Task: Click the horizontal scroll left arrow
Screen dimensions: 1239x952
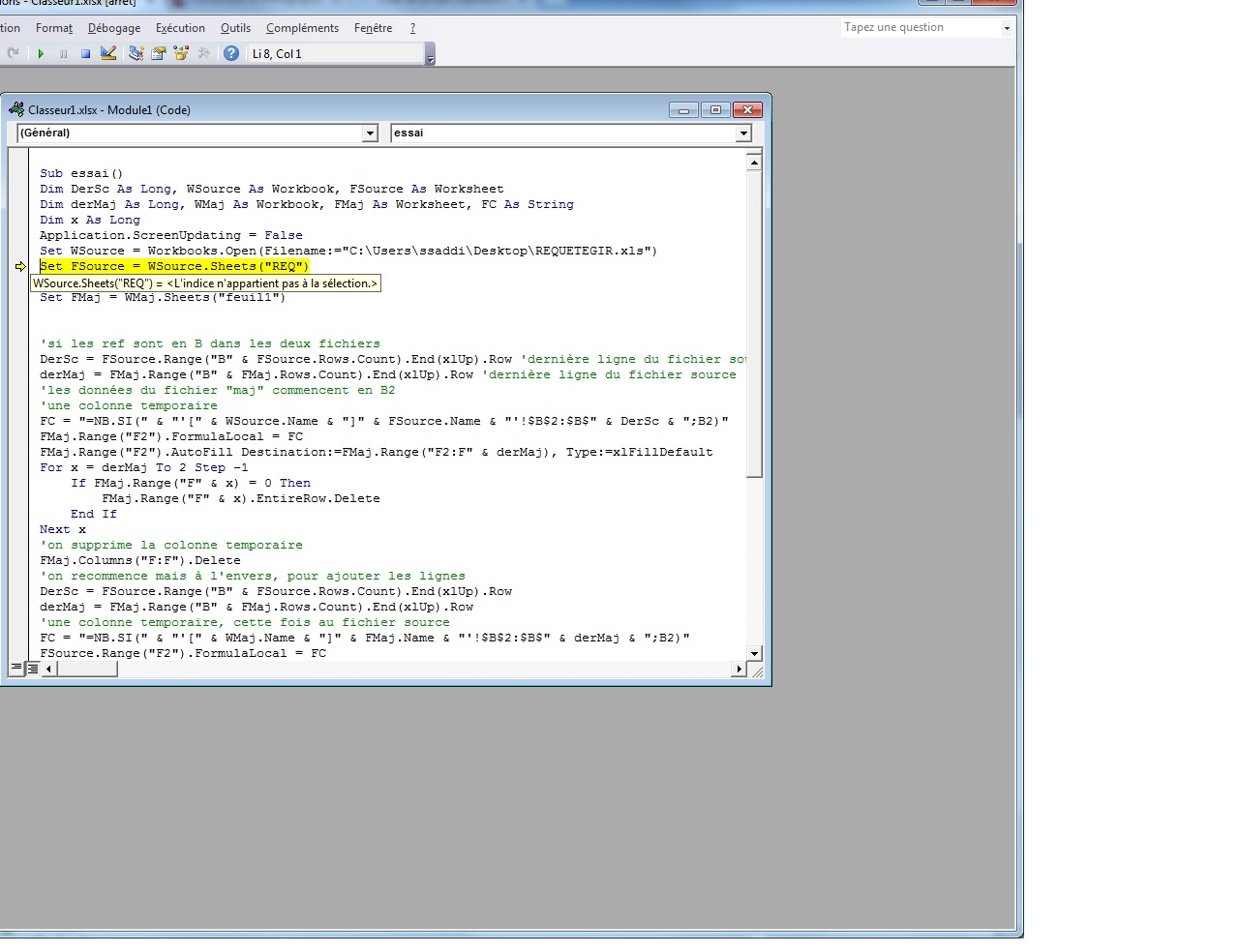Action: pos(48,669)
